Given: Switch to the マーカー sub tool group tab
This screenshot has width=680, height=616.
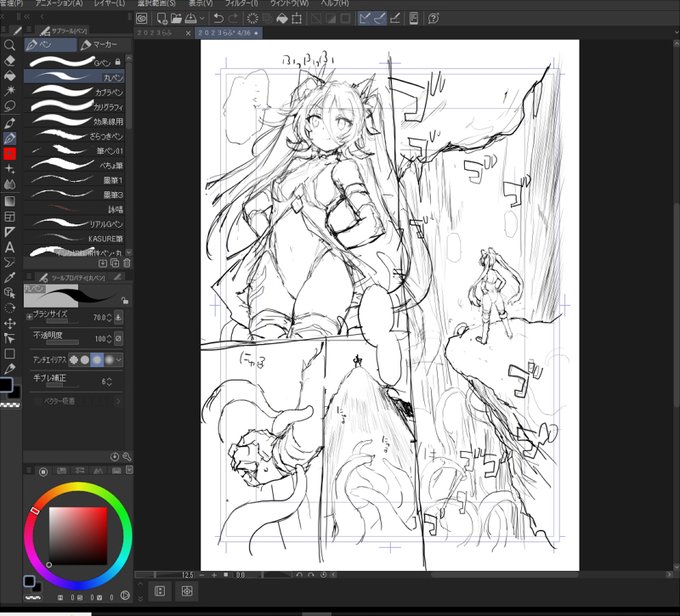Looking at the screenshot, I should click(104, 44).
